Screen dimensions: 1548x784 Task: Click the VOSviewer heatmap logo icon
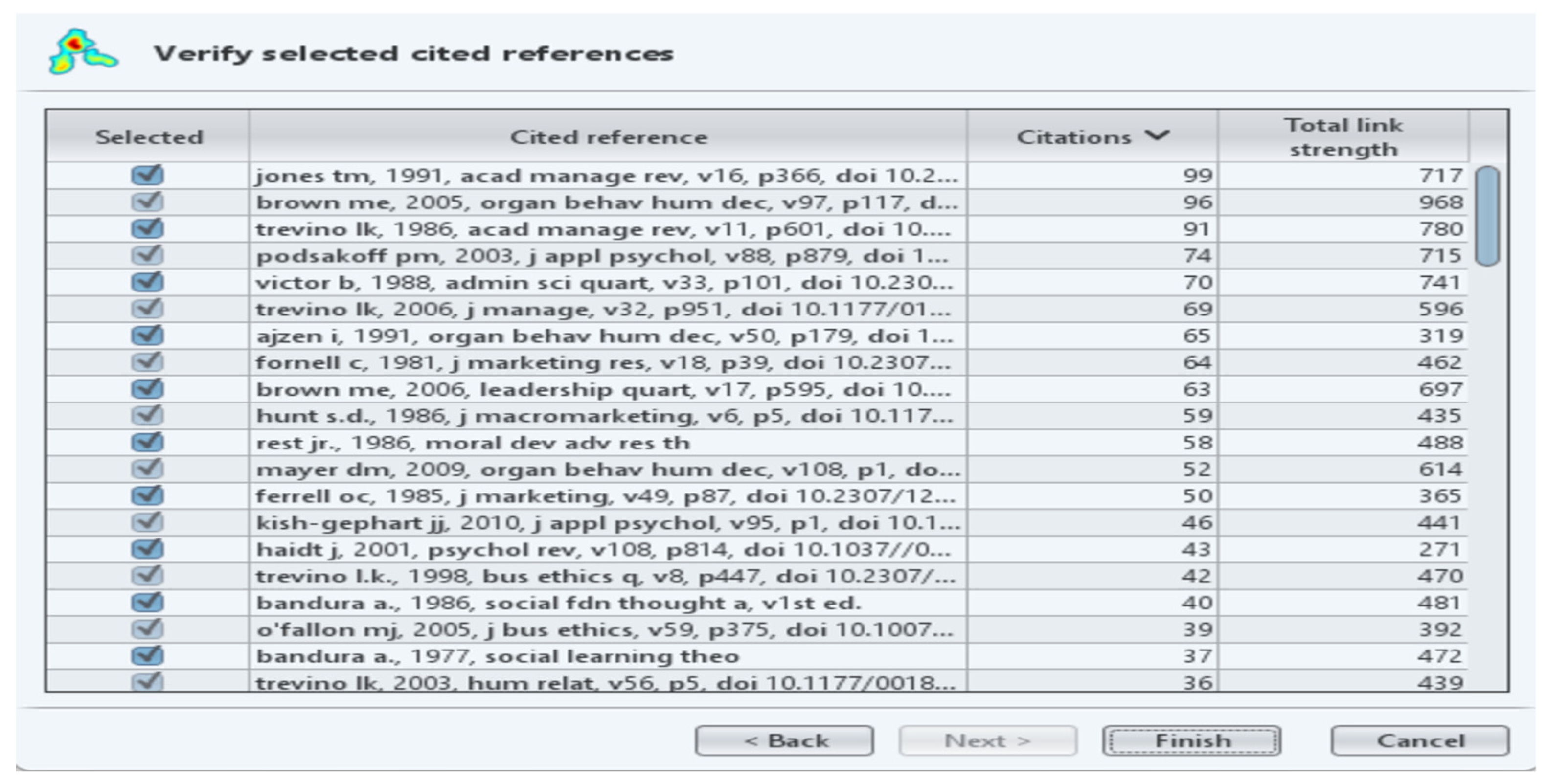tap(82, 52)
